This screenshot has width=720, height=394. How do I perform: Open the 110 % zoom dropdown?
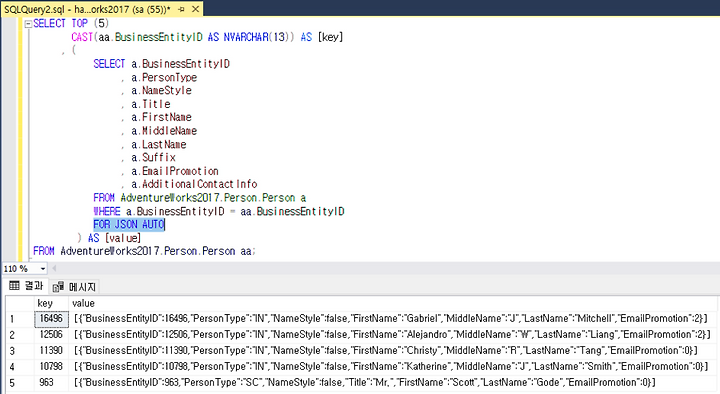click(43, 269)
